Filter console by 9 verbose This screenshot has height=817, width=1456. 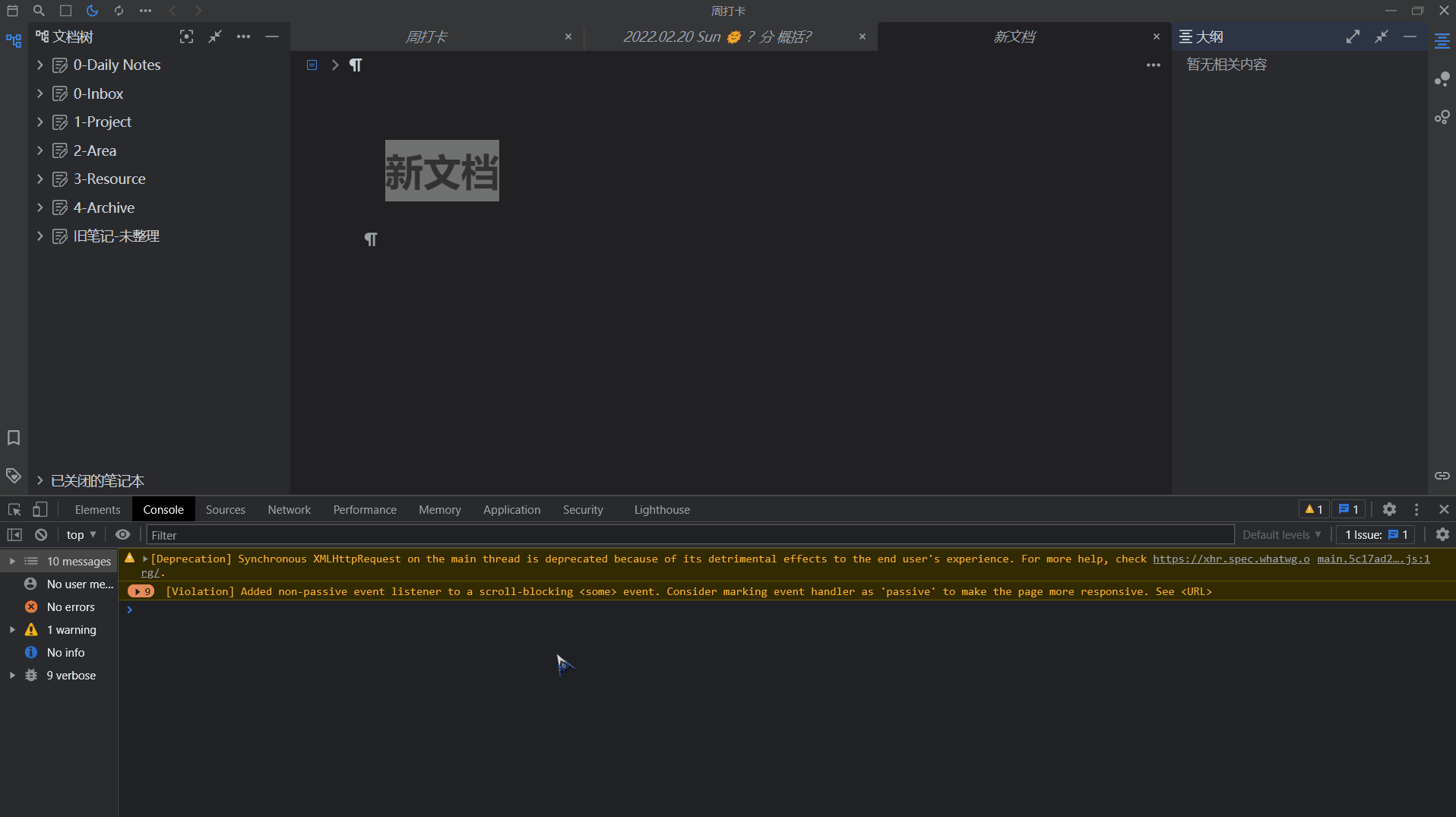click(71, 676)
